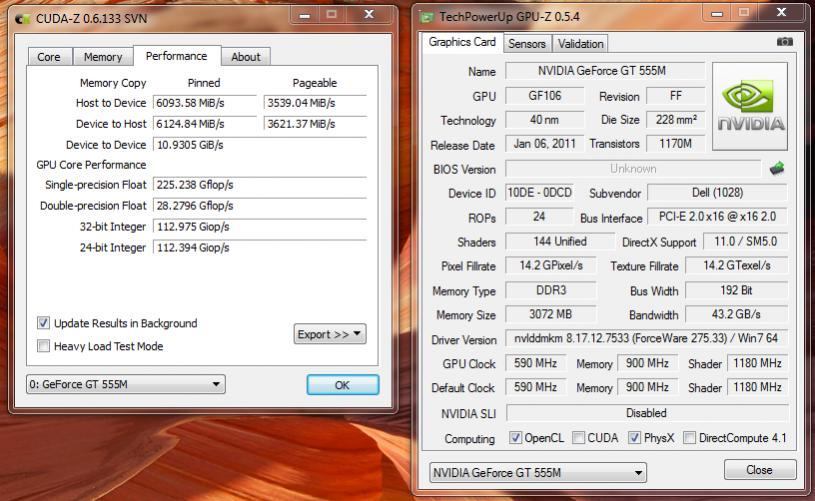Image resolution: width=815 pixels, height=501 pixels.
Task: Select the Graphics Card tab in GPU-Z
Action: tap(462, 42)
